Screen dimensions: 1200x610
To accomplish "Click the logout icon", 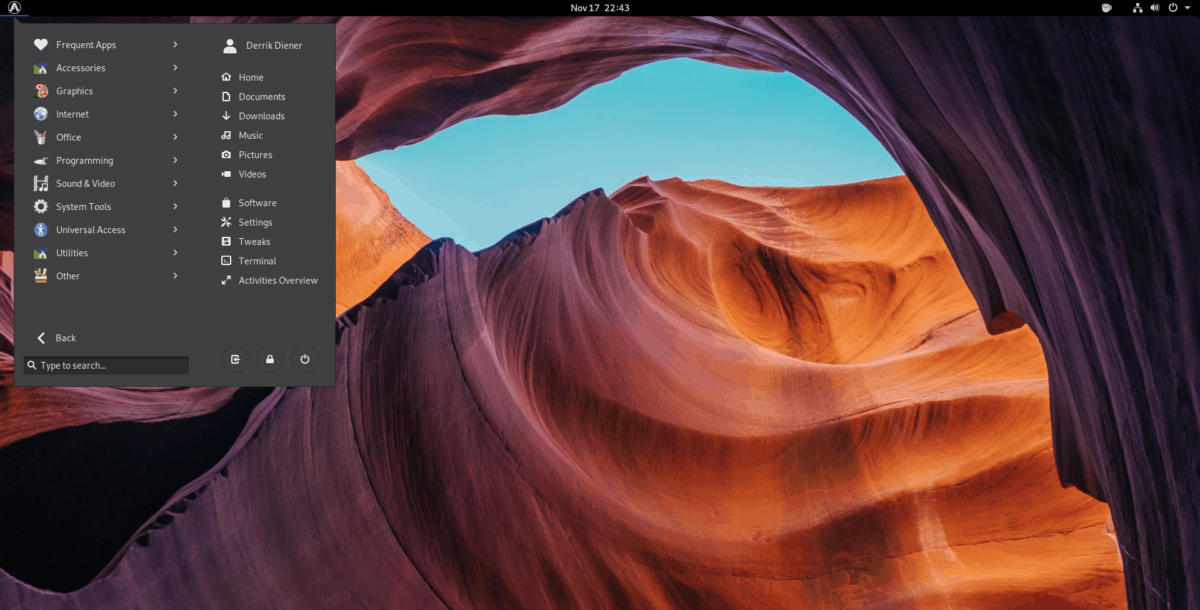I will click(x=235, y=359).
